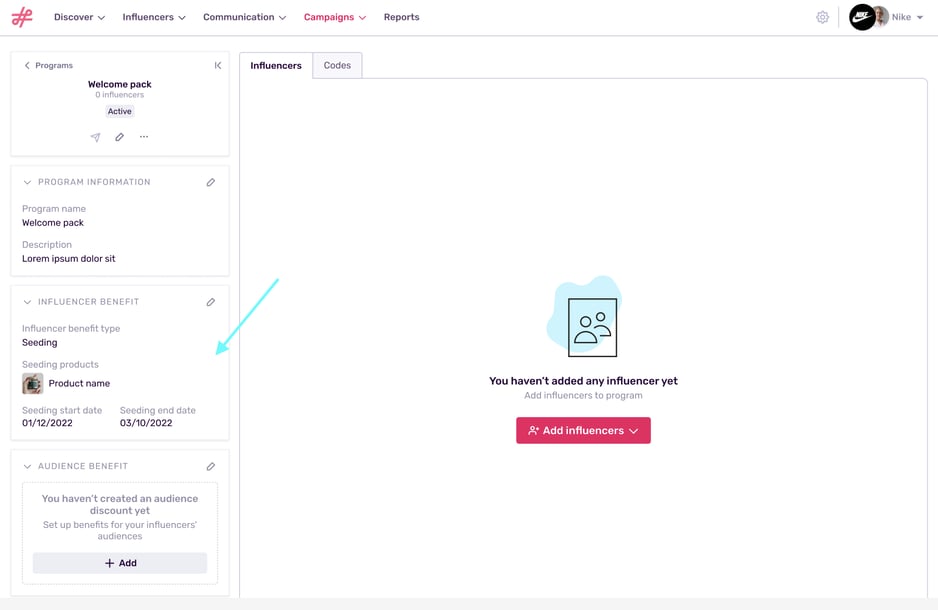Collapse the Audience Benefit section chevron
The height and width of the screenshot is (610, 938).
(x=25, y=466)
